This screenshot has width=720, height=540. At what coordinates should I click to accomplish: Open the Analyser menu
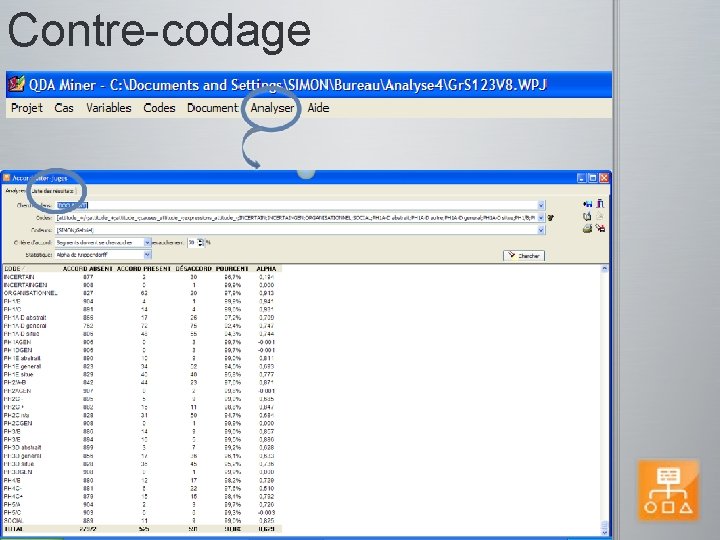coord(272,108)
